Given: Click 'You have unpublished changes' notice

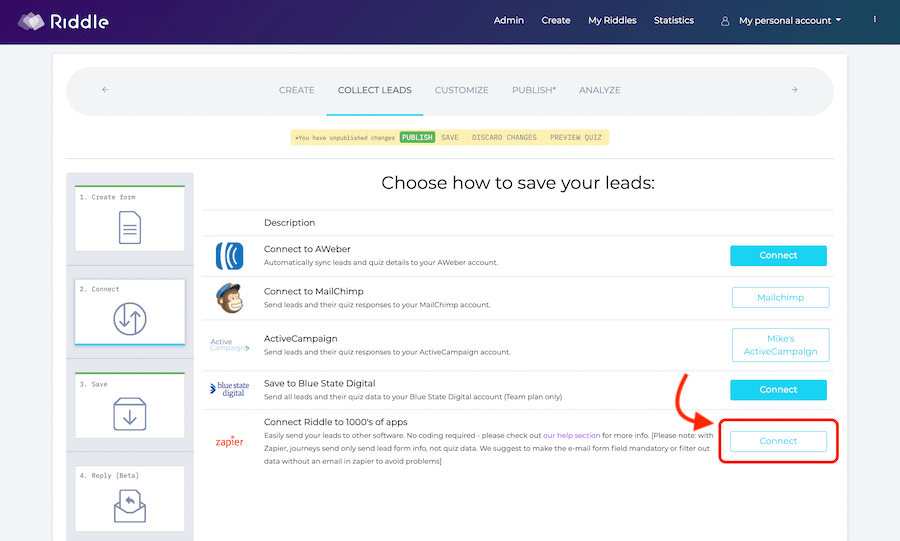Looking at the screenshot, I should click(345, 138).
